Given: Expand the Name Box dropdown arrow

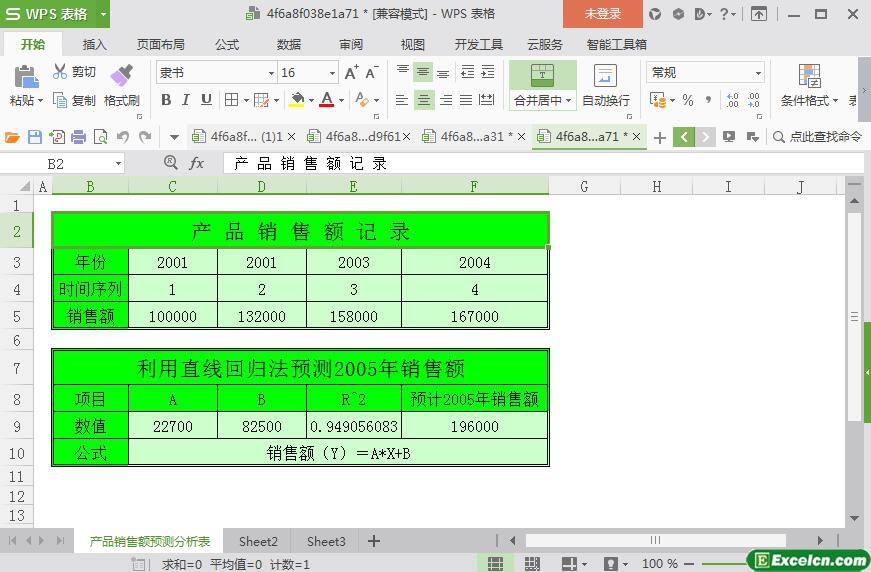Looking at the screenshot, I should pos(118,164).
